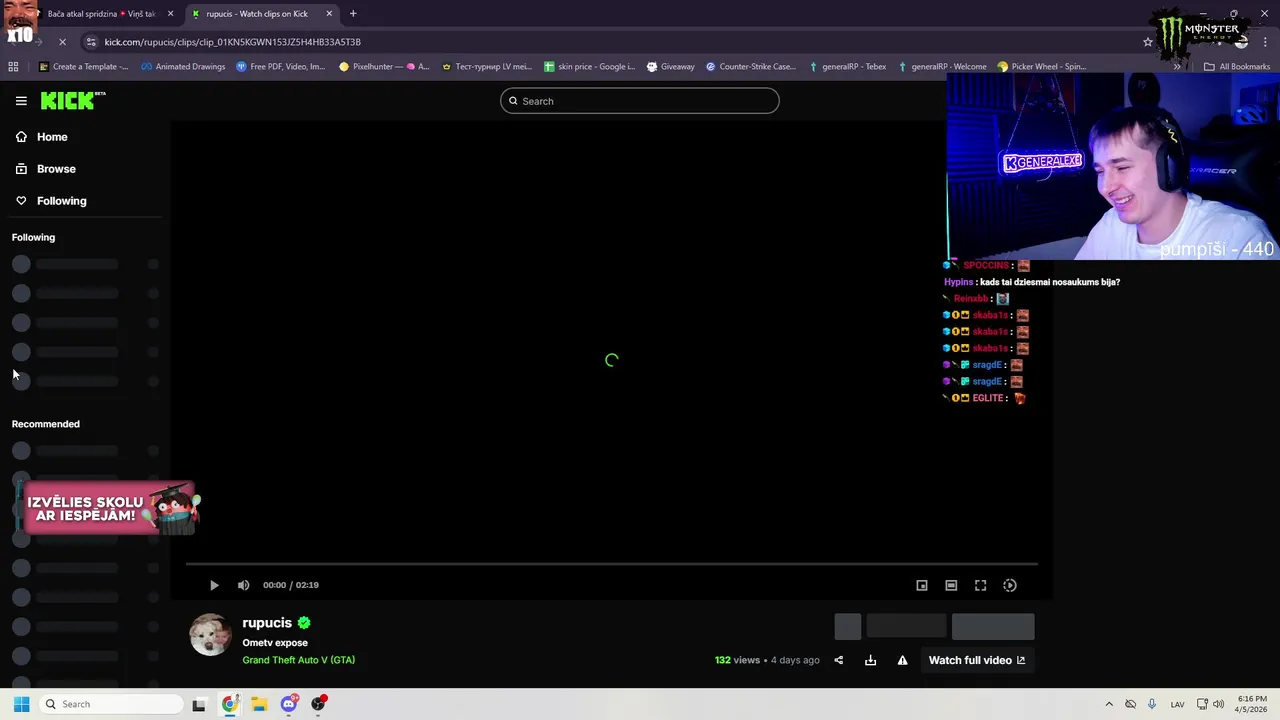Click the Ometv expose clip title
The height and width of the screenshot is (720, 1280).
[275, 643]
